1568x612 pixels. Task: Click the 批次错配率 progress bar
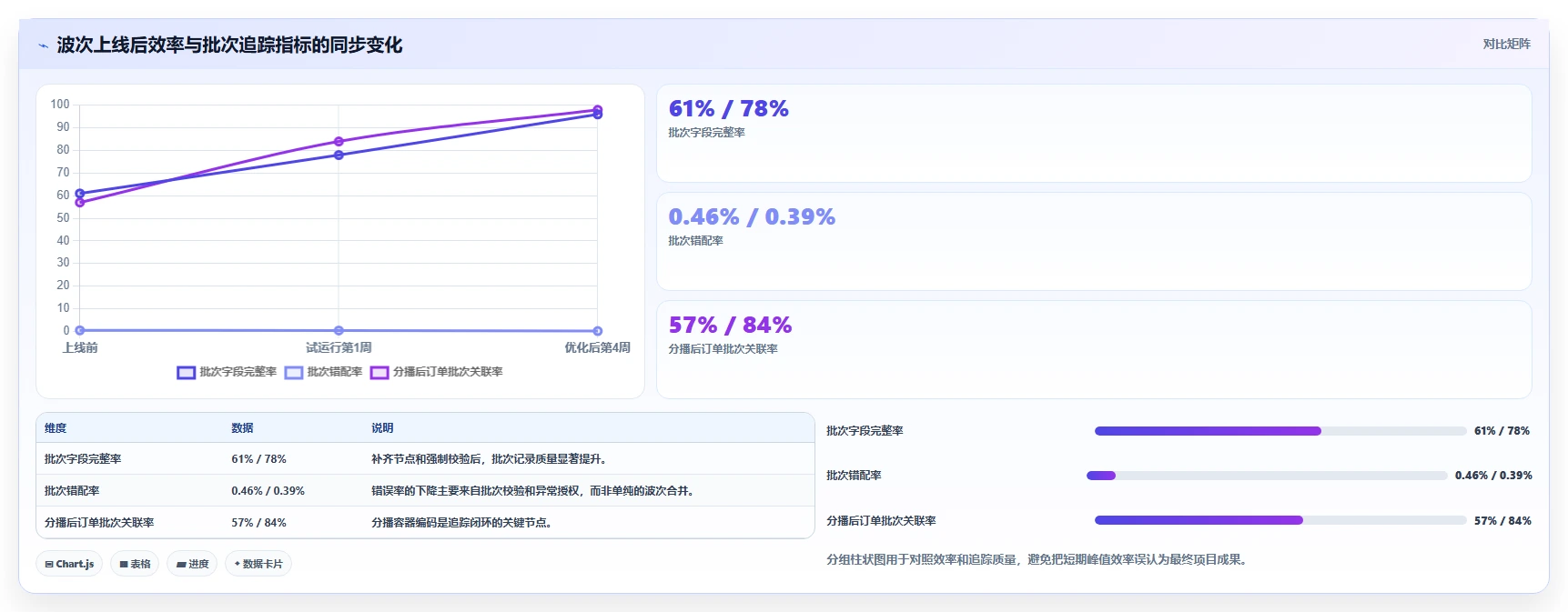point(1267,476)
